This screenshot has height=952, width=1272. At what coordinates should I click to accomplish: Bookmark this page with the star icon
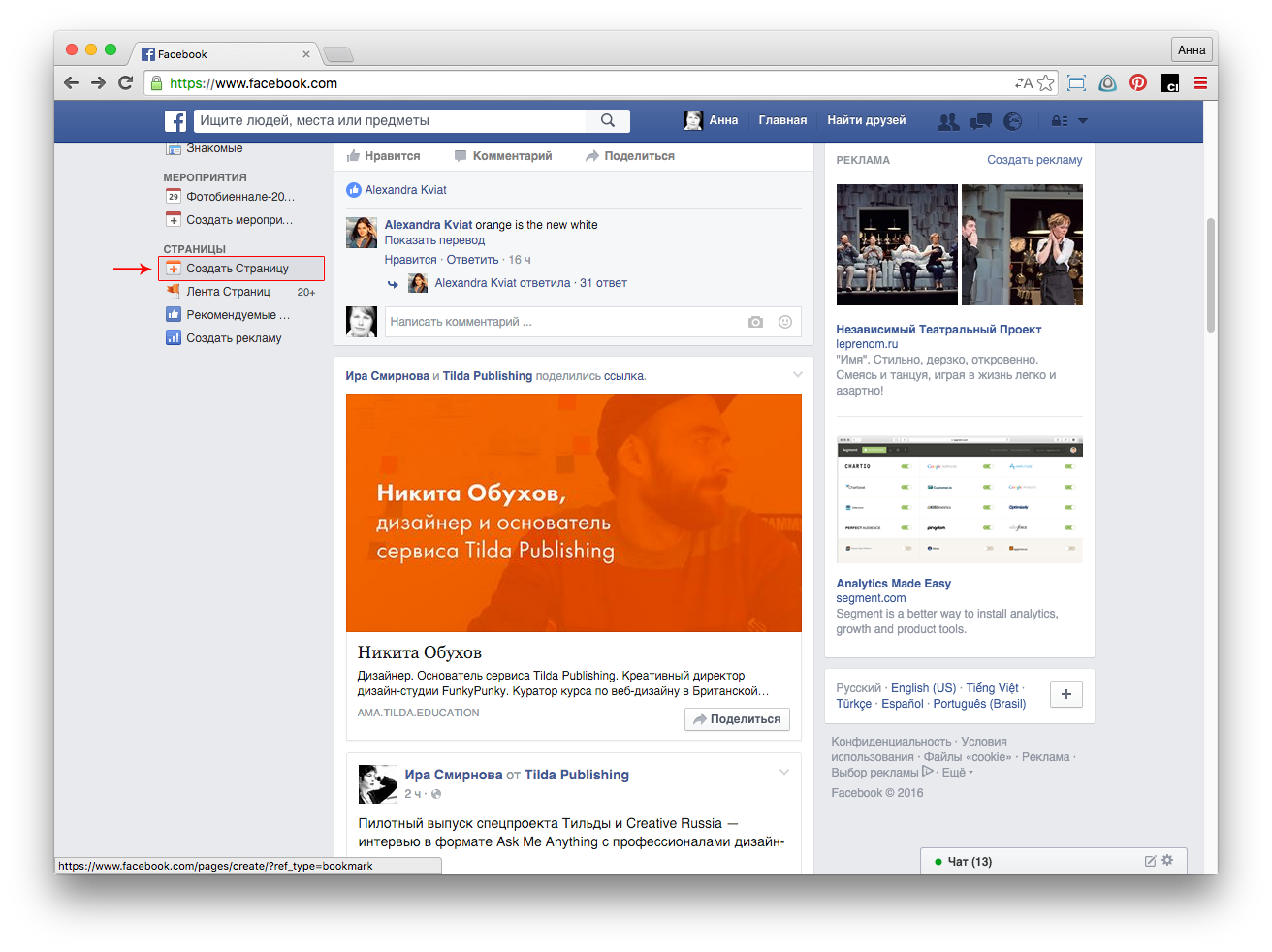tap(1046, 83)
